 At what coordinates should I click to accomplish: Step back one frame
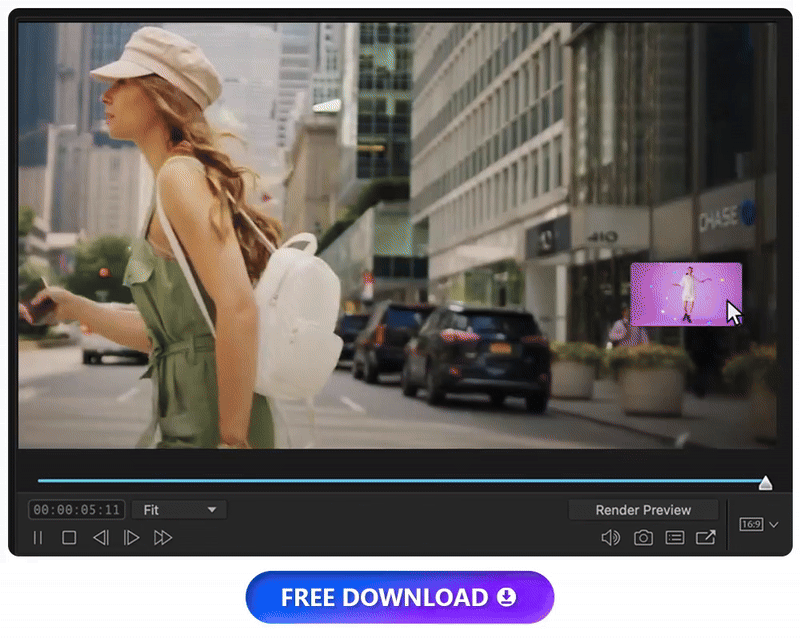[x=100, y=537]
